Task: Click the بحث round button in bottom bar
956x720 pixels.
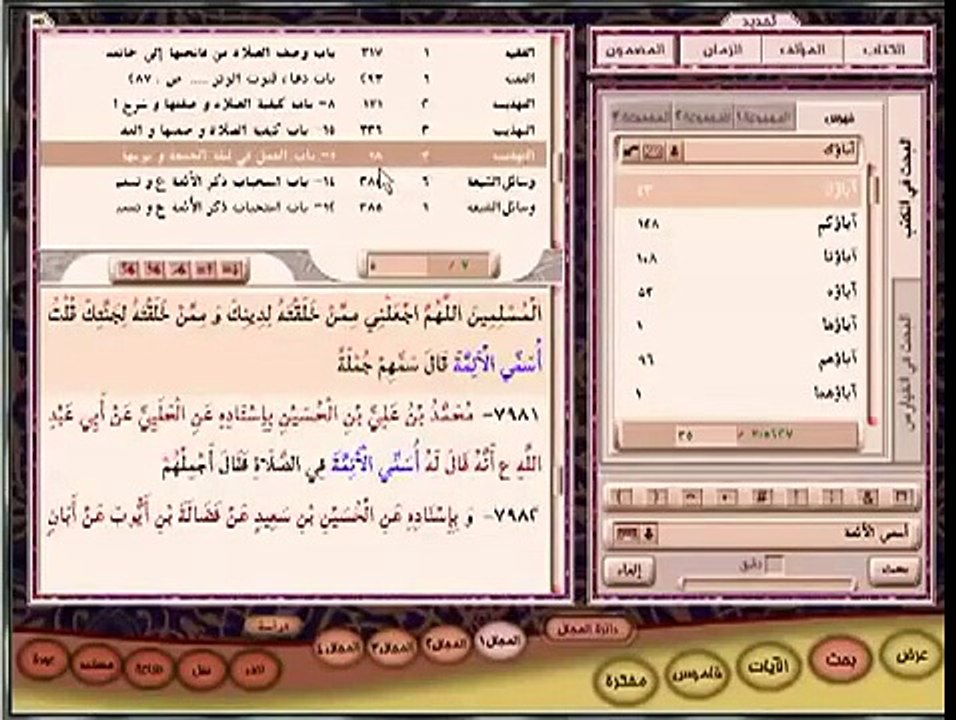Action: [841, 660]
